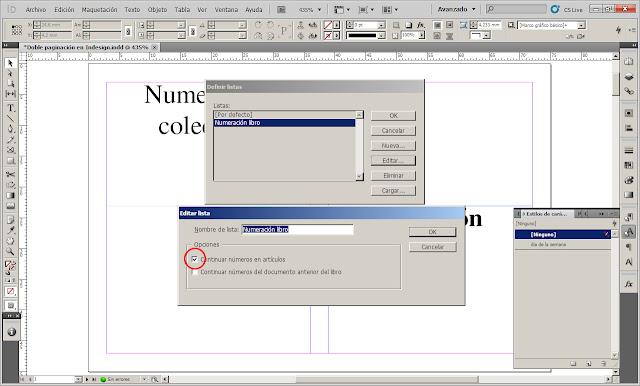The height and width of the screenshot is (386, 640).
Task: Open the Layers panel icon in right dock
Action: click(x=629, y=77)
